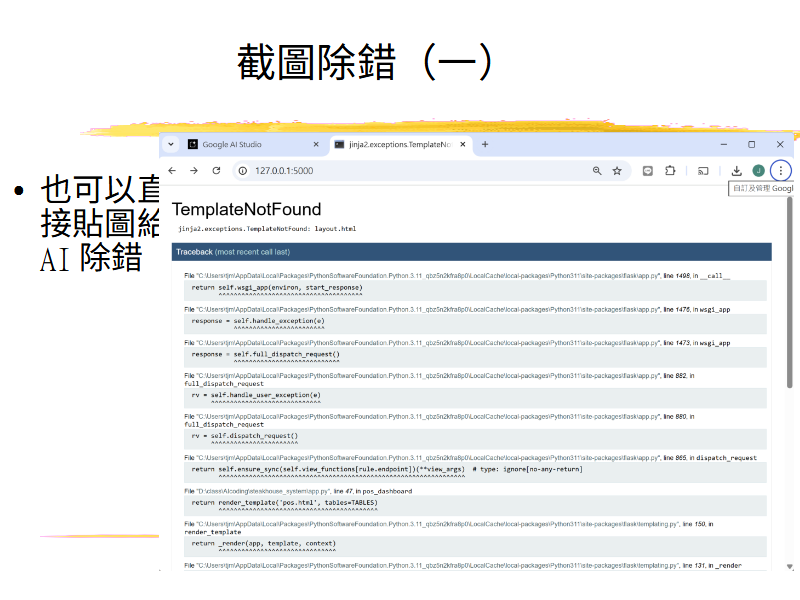This screenshot has width=800, height=600.
Task: Switch to the Google AI Studio tab
Action: click(245, 144)
